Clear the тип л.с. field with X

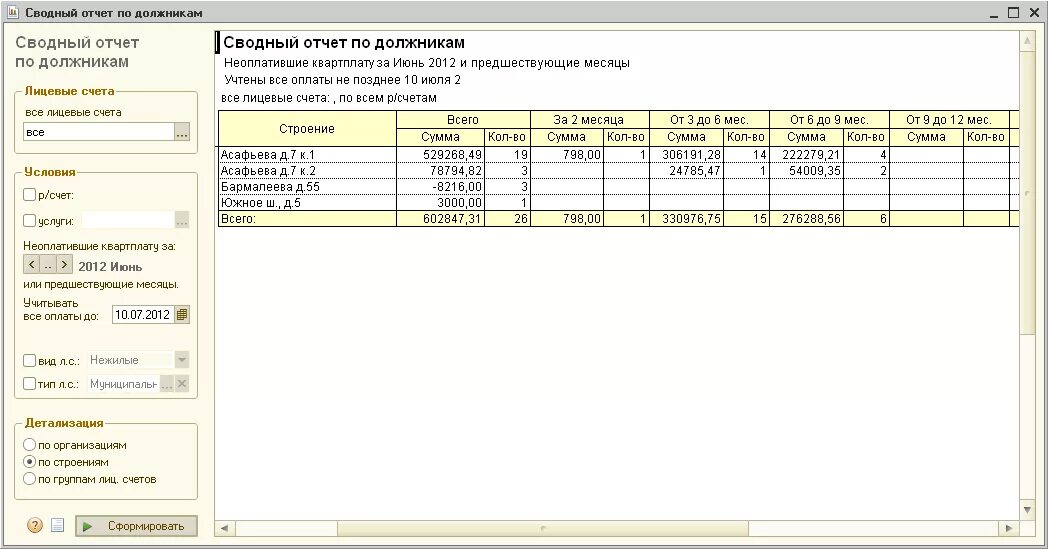click(x=182, y=384)
